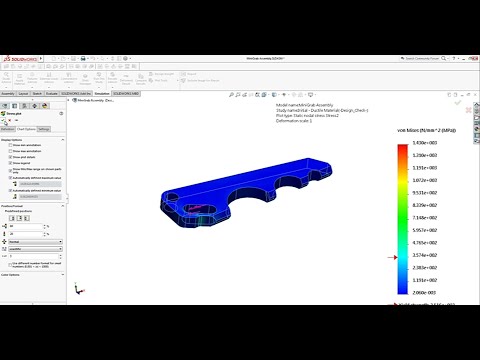This screenshot has width=480, height=360.
Task: Click the SOLIDWORKS logo
Action: 20,59
